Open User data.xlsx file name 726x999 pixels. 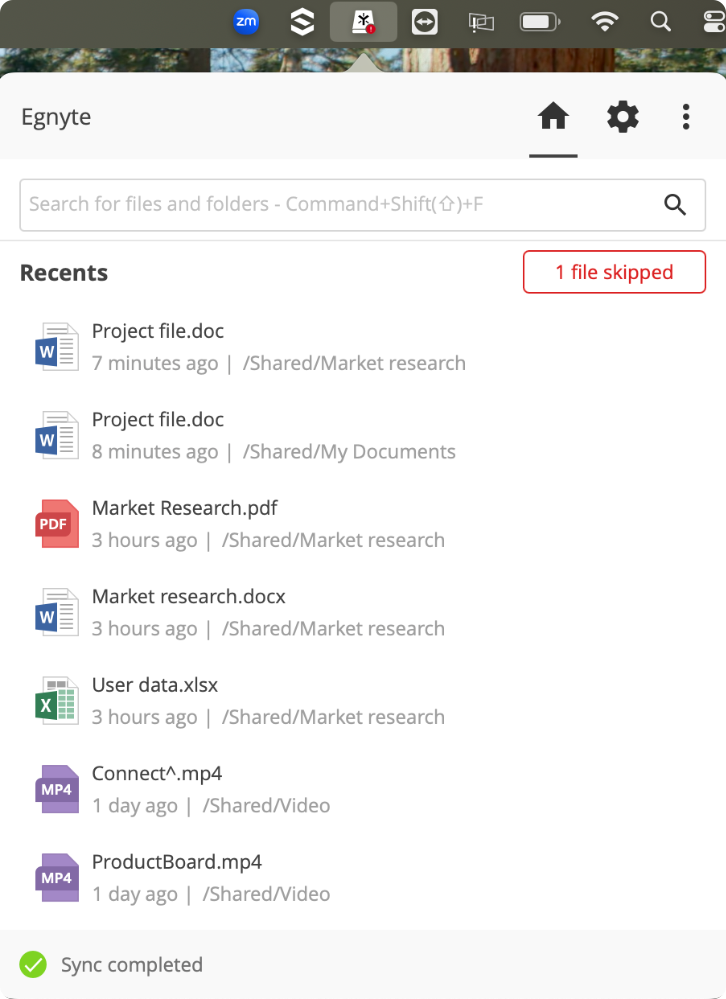155,686
